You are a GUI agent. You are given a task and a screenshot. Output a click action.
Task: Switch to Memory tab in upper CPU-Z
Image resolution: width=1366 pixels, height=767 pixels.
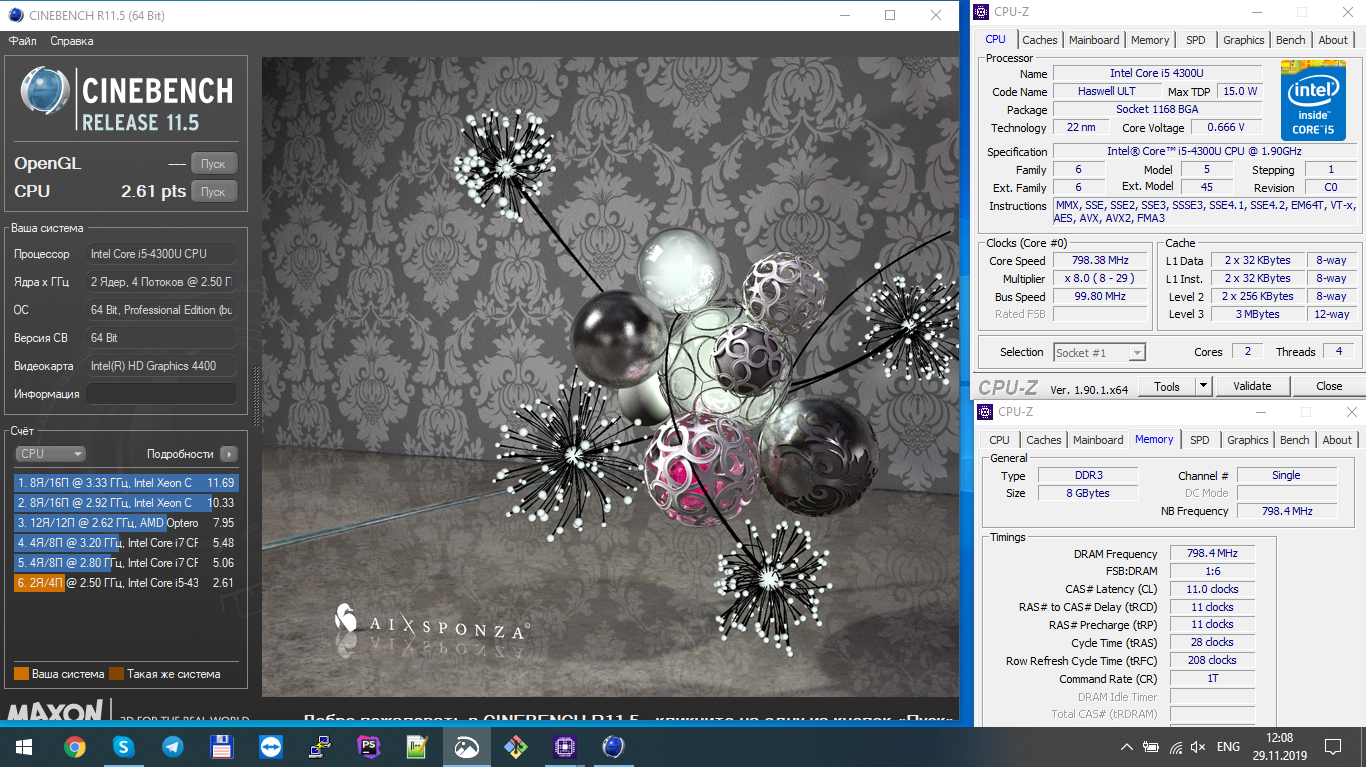point(1150,40)
